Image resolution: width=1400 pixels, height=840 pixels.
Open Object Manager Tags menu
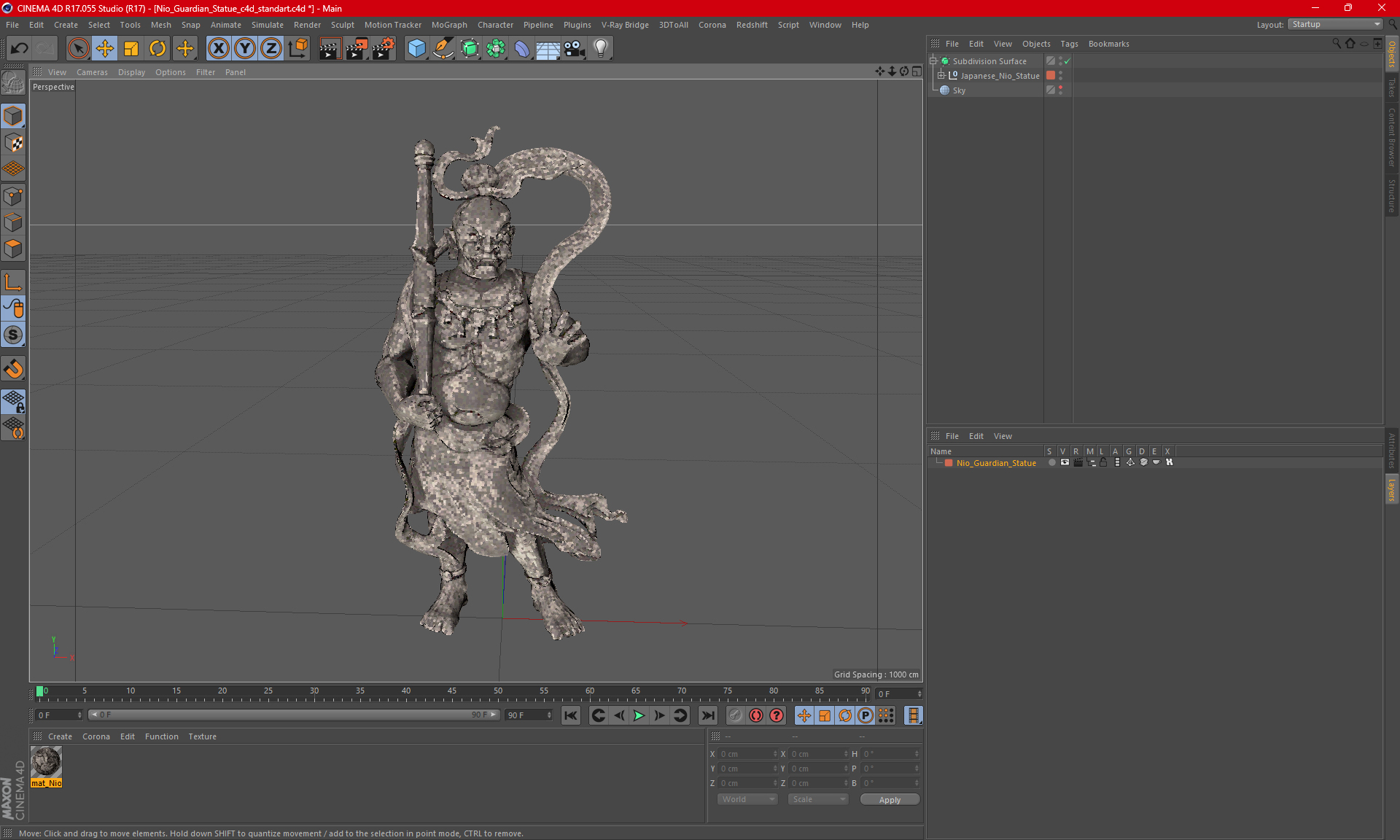click(1069, 44)
